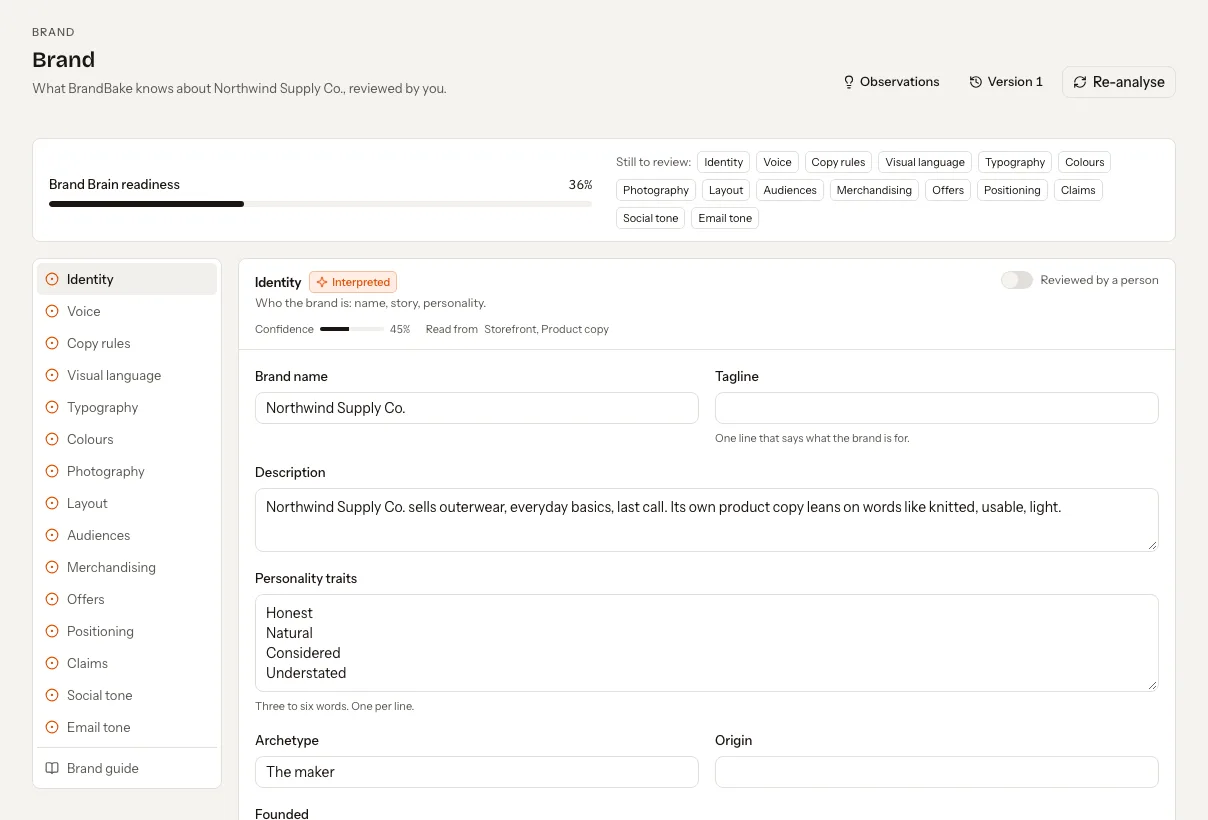Open the Copy rules sidebar section
The width and height of the screenshot is (1208, 820).
pos(127,343)
